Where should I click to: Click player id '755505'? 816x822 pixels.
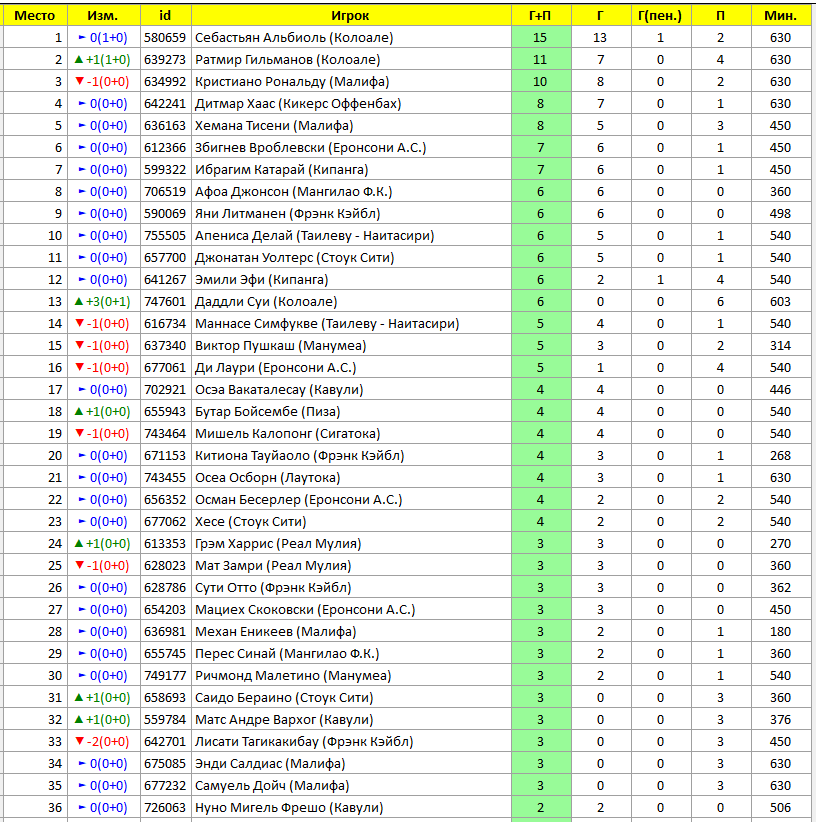tap(165, 236)
